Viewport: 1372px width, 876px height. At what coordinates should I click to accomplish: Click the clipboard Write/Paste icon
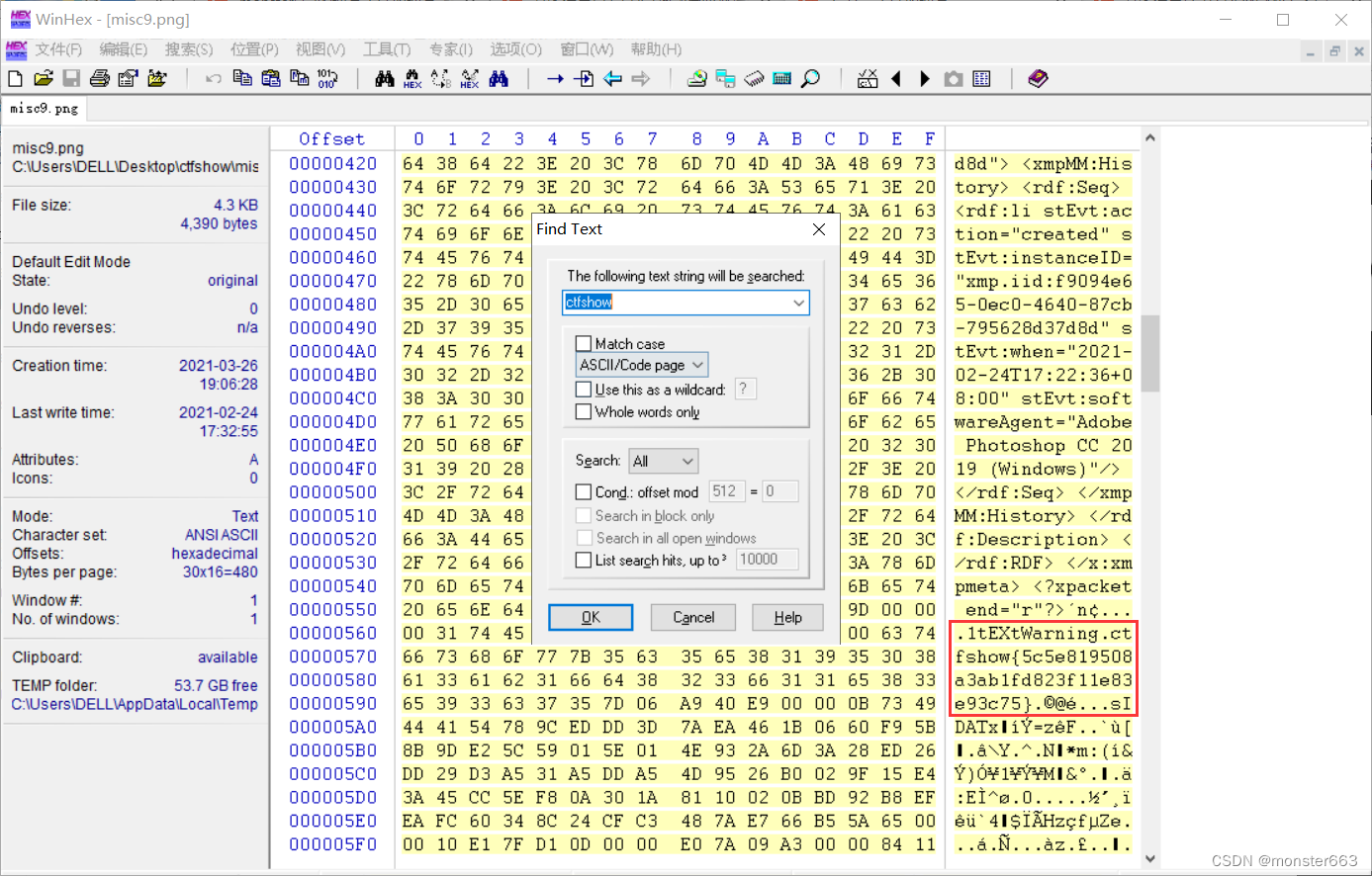click(271, 78)
